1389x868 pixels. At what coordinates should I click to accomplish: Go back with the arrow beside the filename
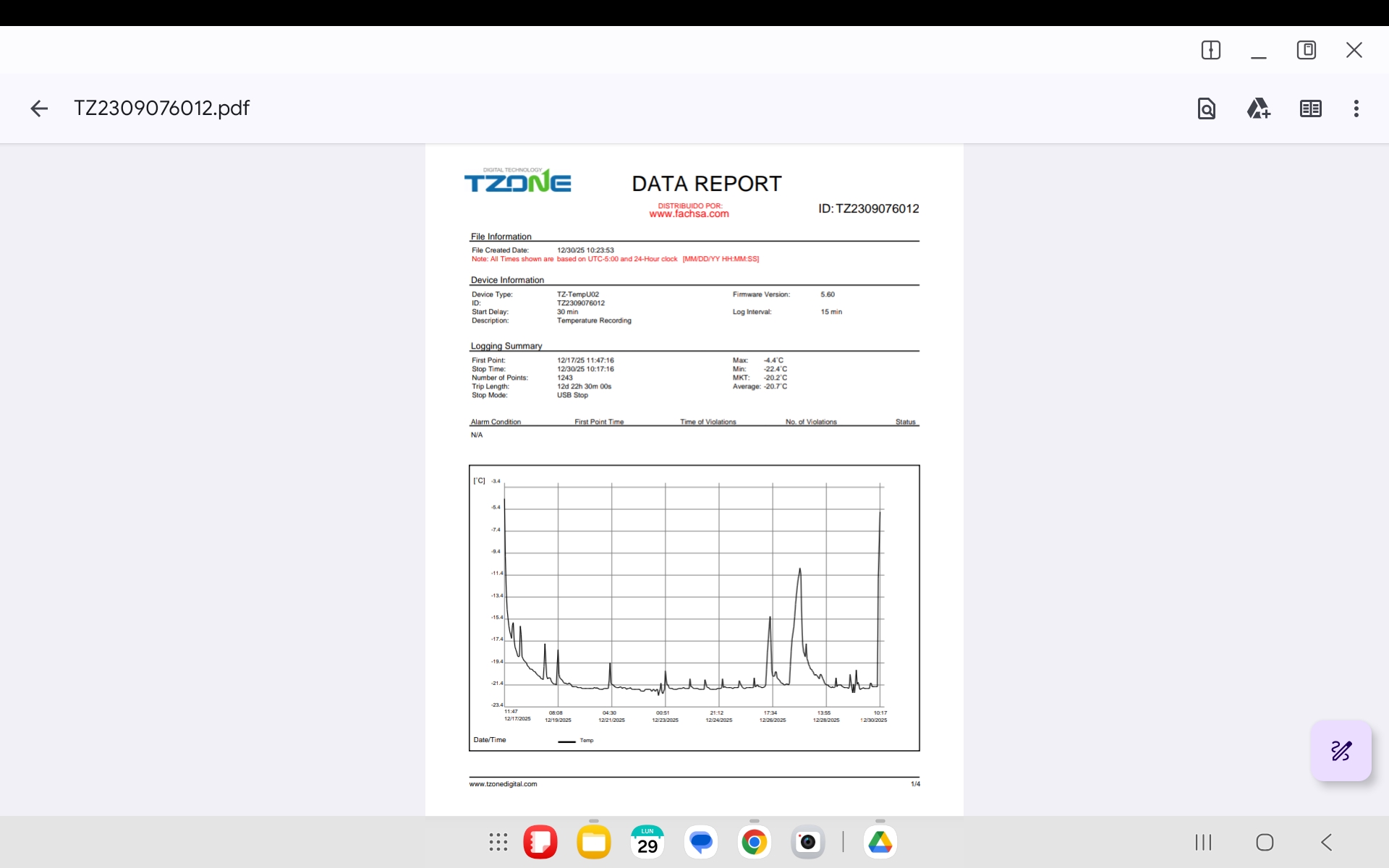click(x=39, y=109)
